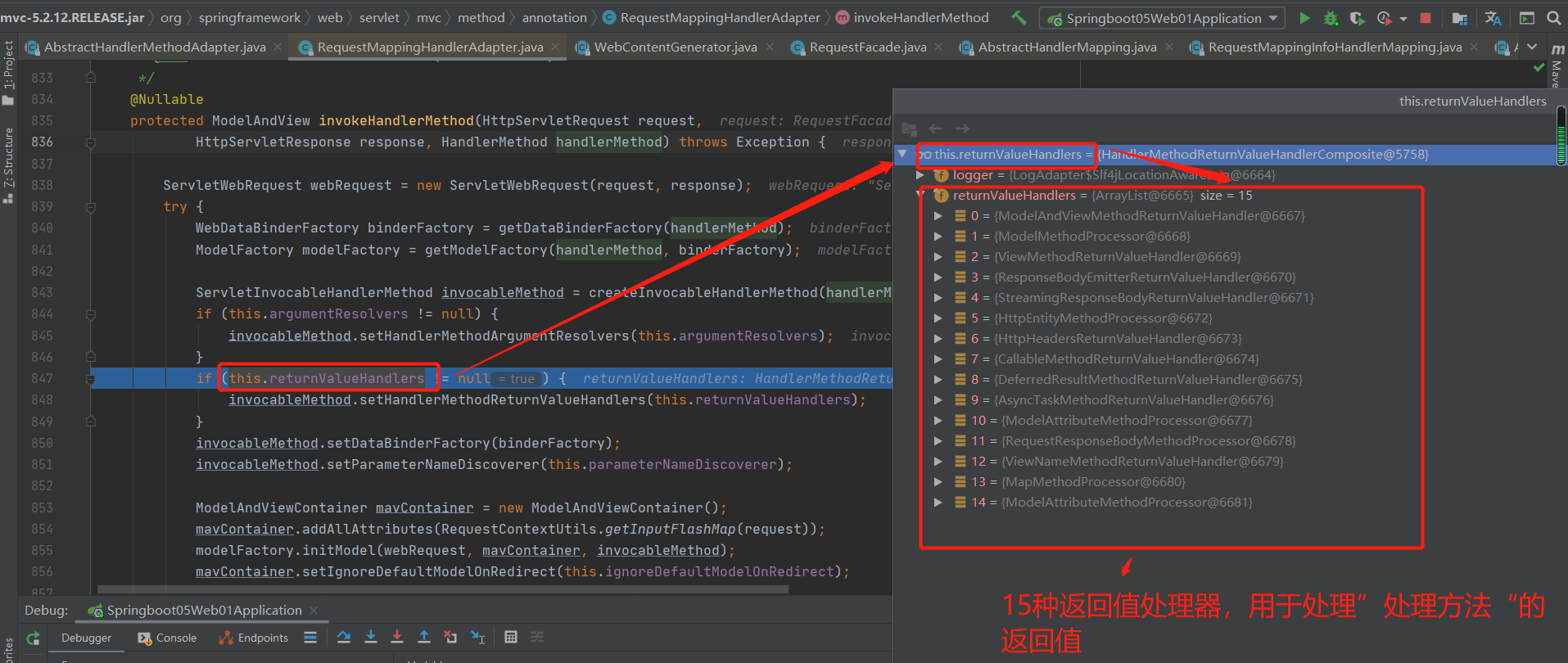The height and width of the screenshot is (663, 1568).
Task: Build the project with the hammer icon
Action: (1019, 17)
